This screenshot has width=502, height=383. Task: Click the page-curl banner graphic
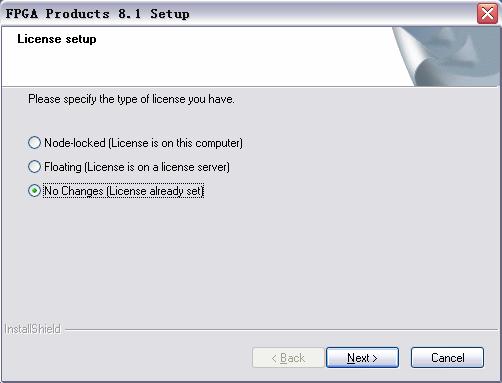[447, 56]
